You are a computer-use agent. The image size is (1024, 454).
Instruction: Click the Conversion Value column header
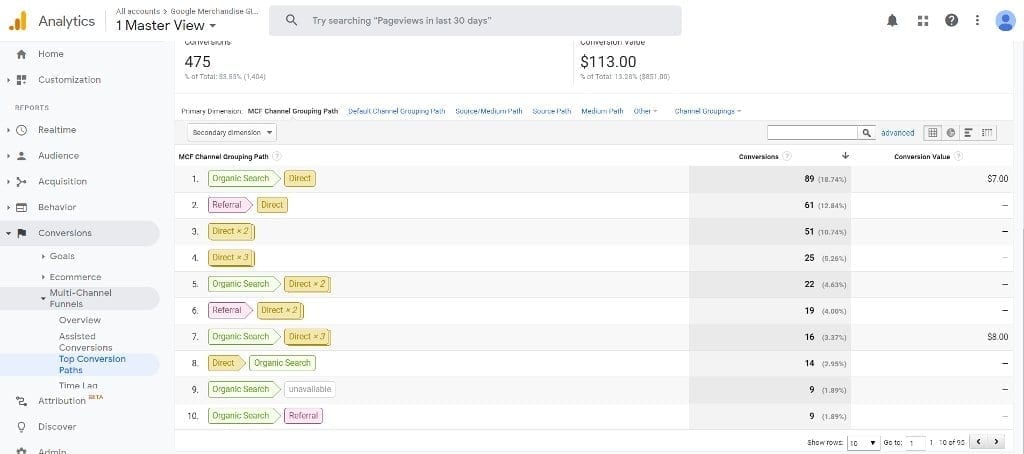click(x=922, y=156)
